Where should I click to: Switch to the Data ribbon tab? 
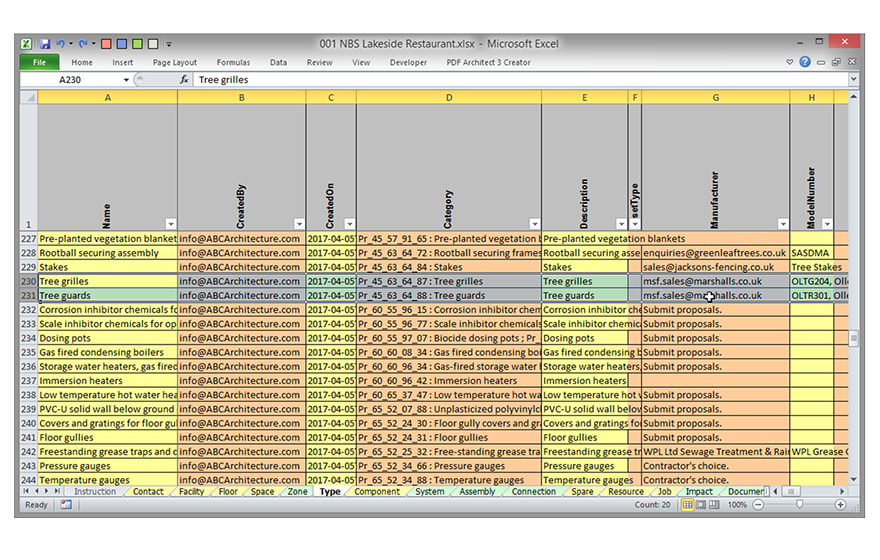click(278, 62)
